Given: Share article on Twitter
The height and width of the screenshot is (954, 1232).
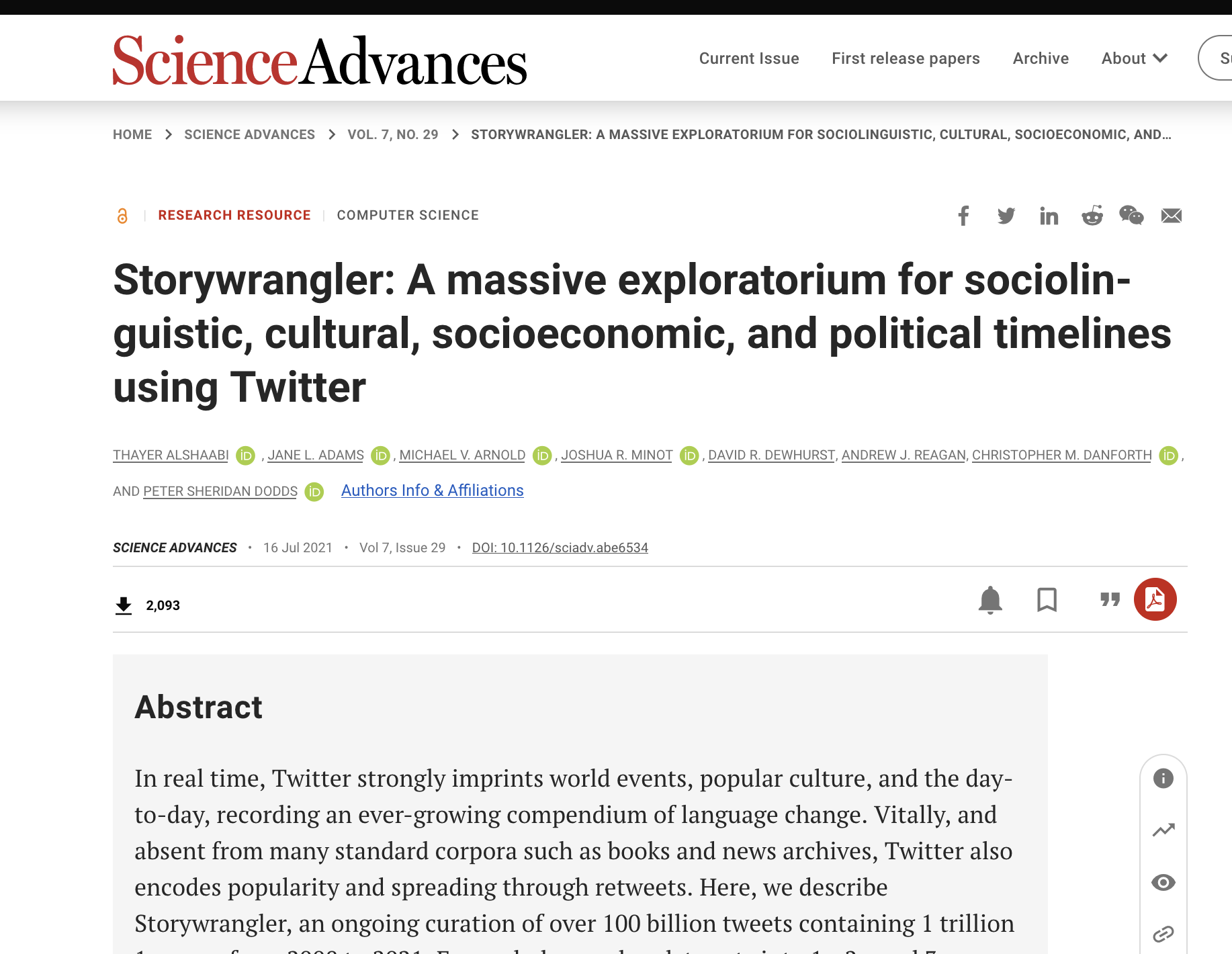Looking at the screenshot, I should coord(1006,216).
